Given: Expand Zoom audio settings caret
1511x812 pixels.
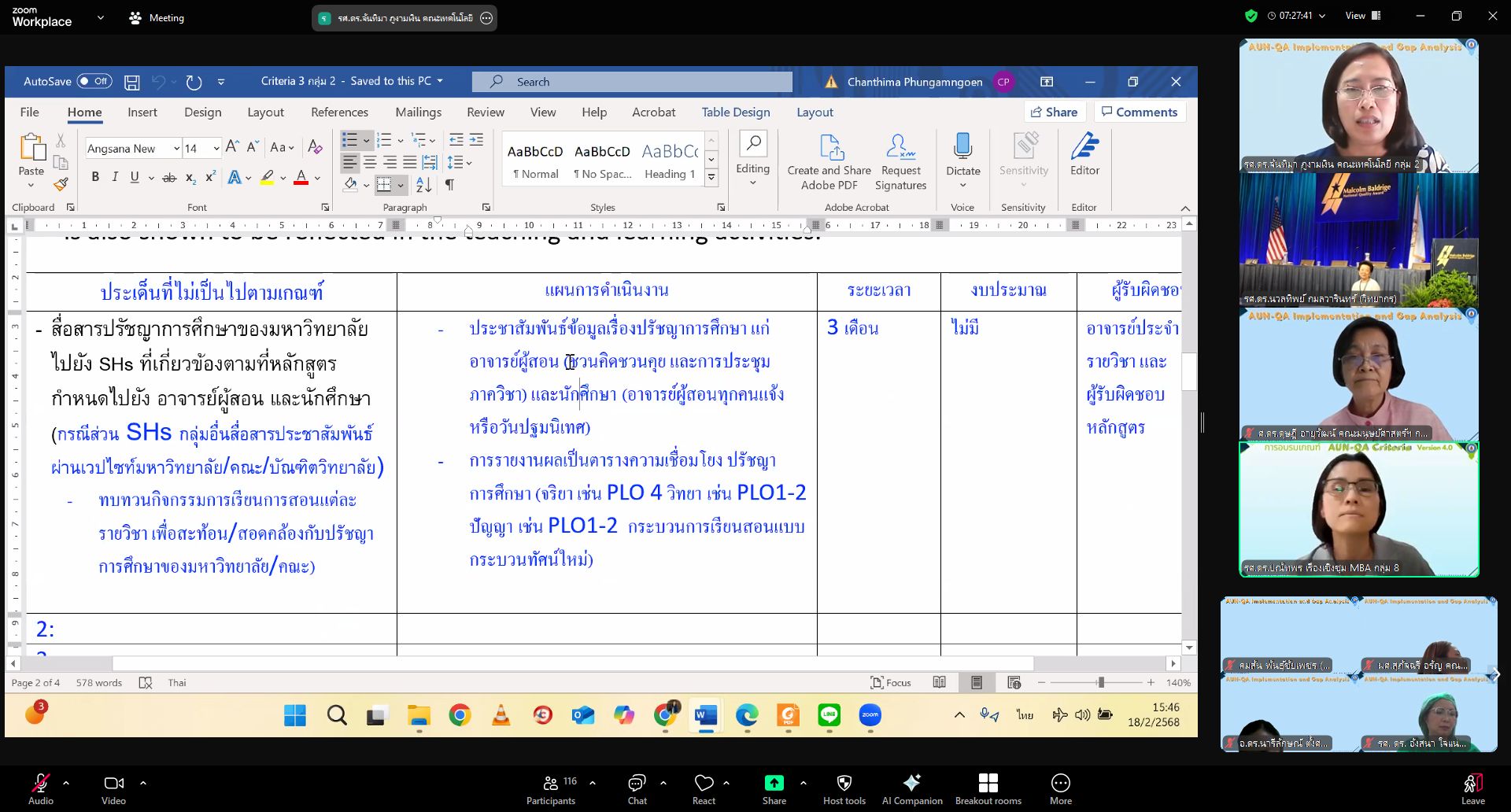Looking at the screenshot, I should click(x=66, y=783).
